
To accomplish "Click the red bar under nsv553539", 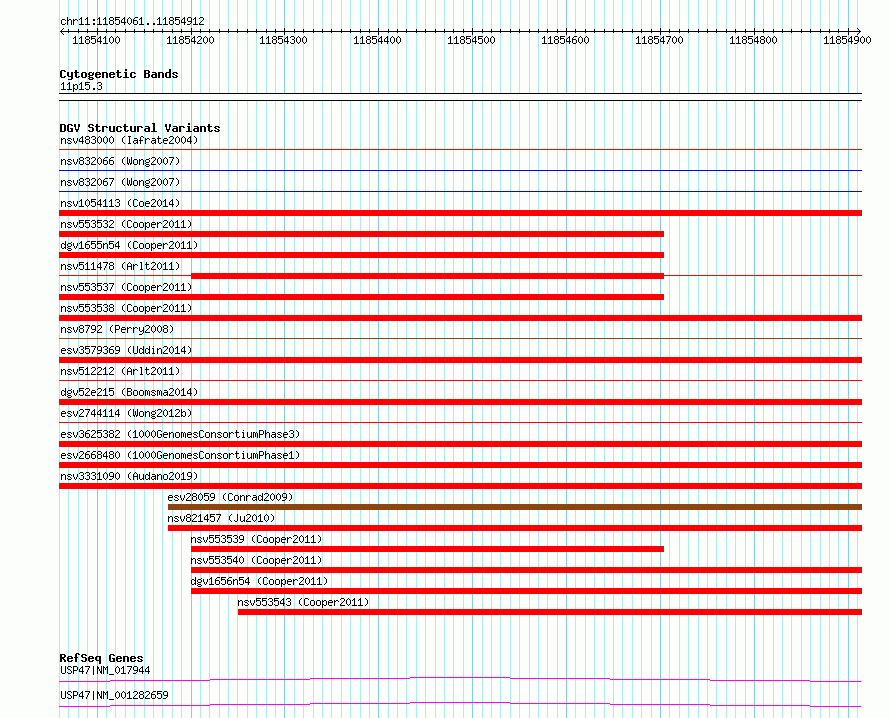I will (x=427, y=549).
